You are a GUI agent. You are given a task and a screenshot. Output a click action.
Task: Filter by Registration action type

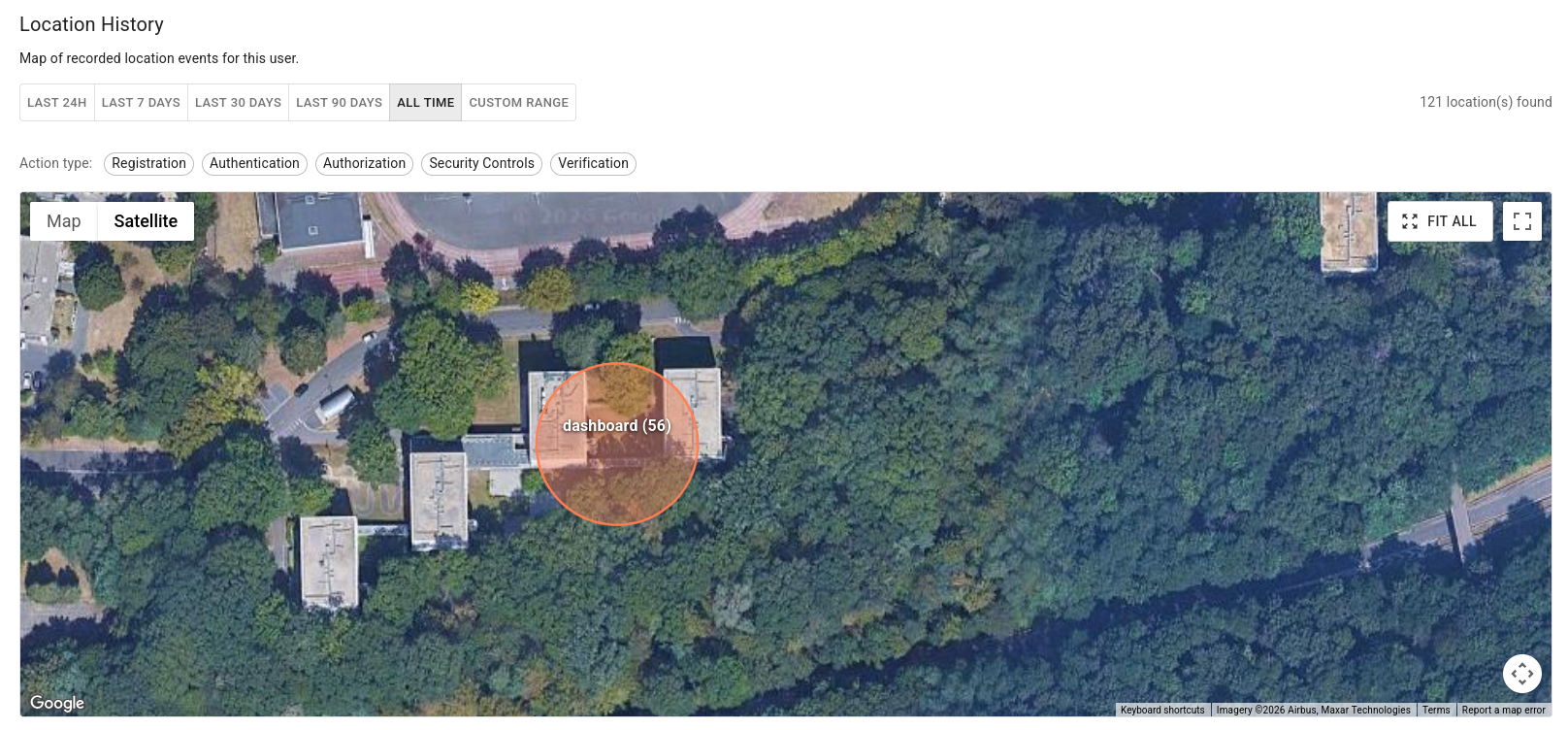[x=148, y=164]
